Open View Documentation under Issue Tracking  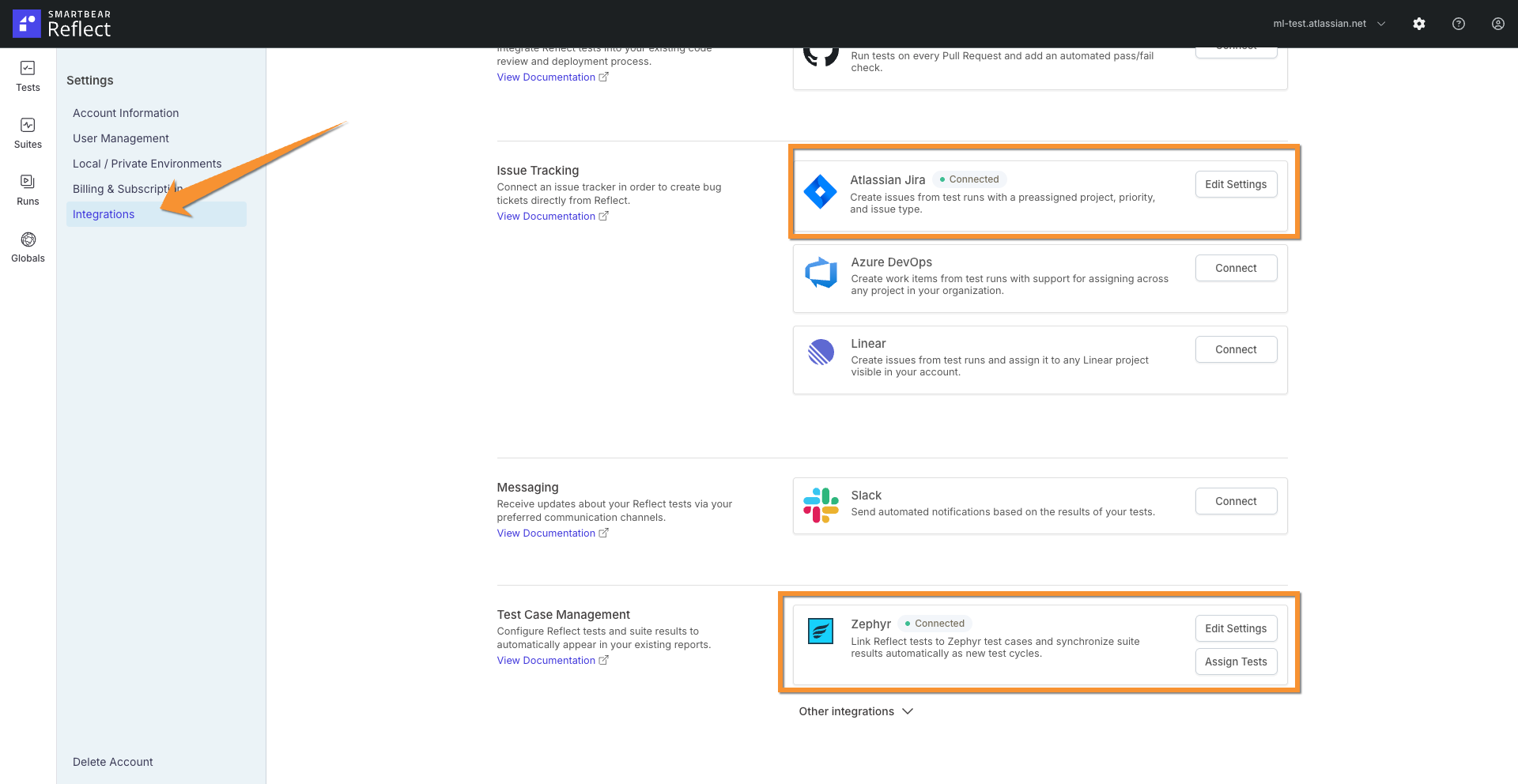pyautogui.click(x=546, y=216)
